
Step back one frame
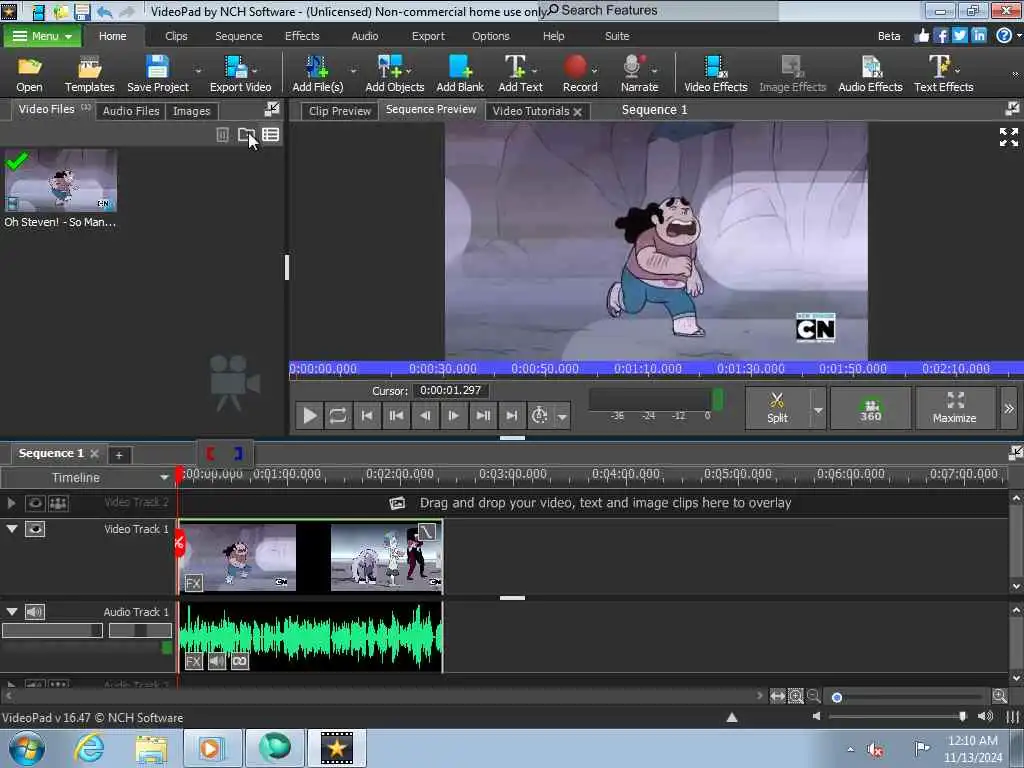pos(424,415)
